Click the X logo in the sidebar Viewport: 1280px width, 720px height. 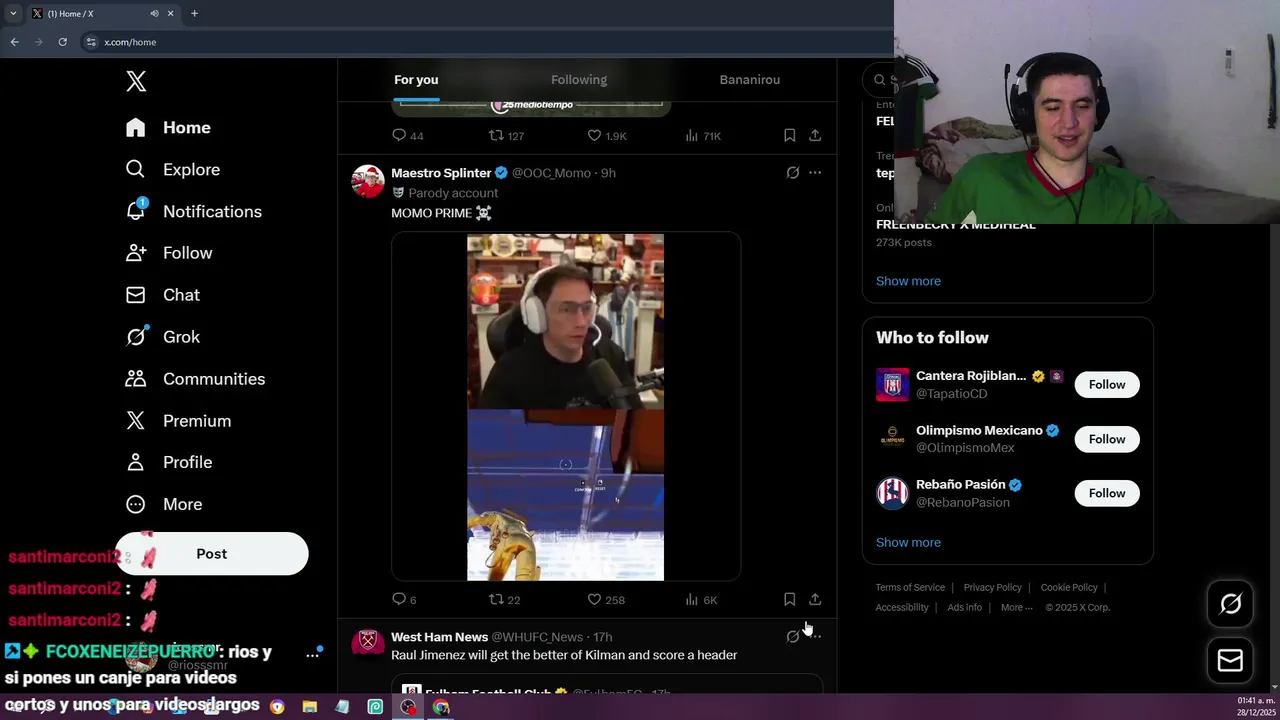[136, 82]
